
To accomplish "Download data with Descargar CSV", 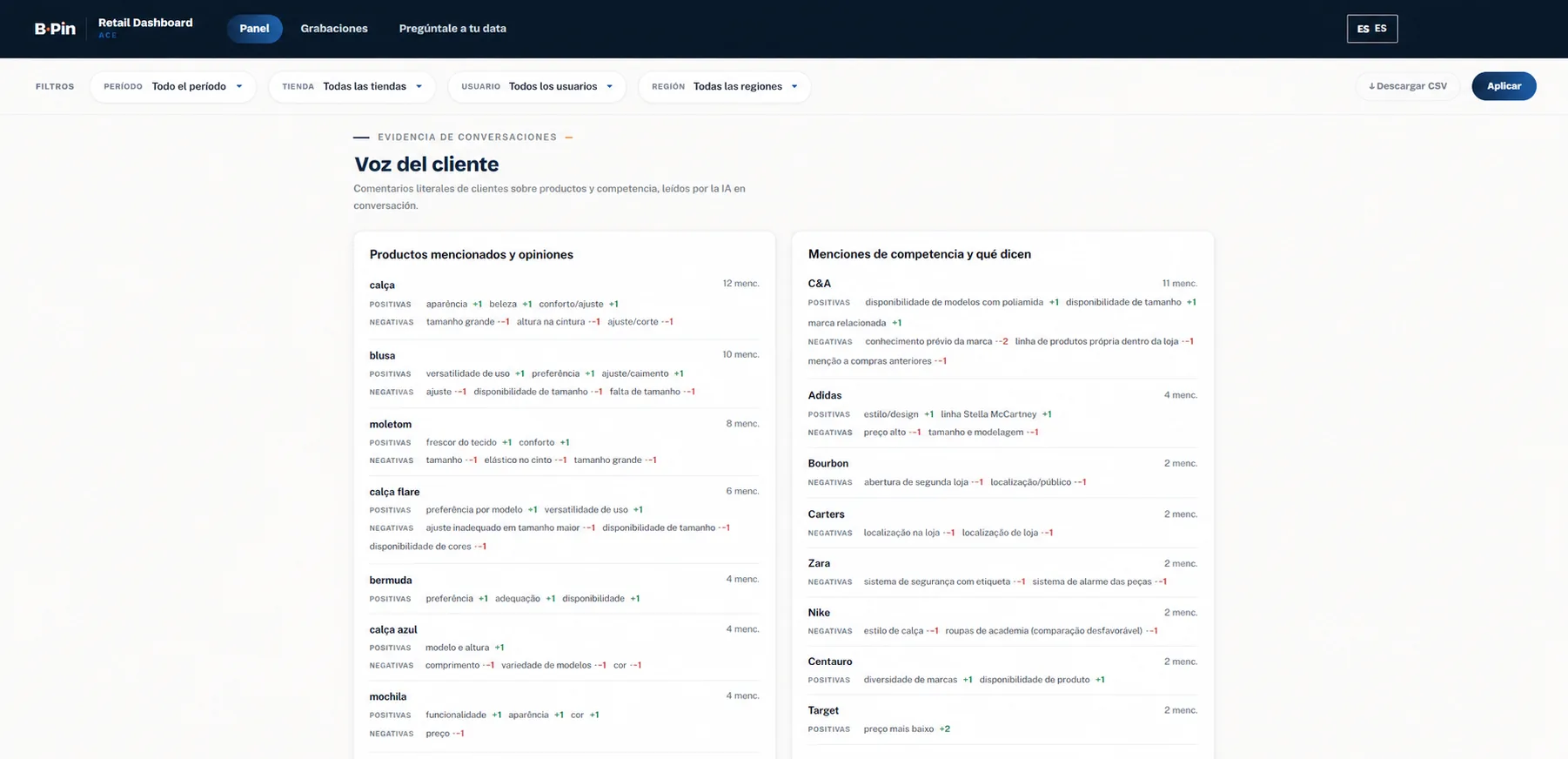I will 1407,86.
